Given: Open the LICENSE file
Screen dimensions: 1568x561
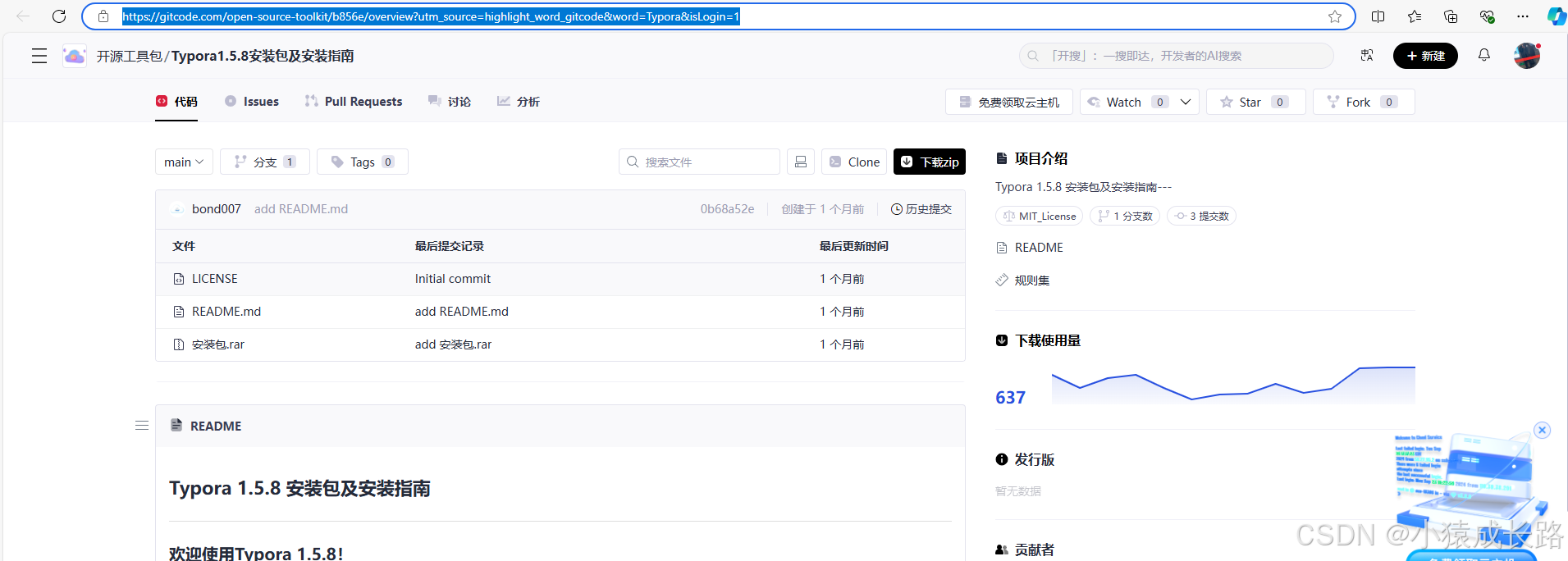Looking at the screenshot, I should point(214,279).
